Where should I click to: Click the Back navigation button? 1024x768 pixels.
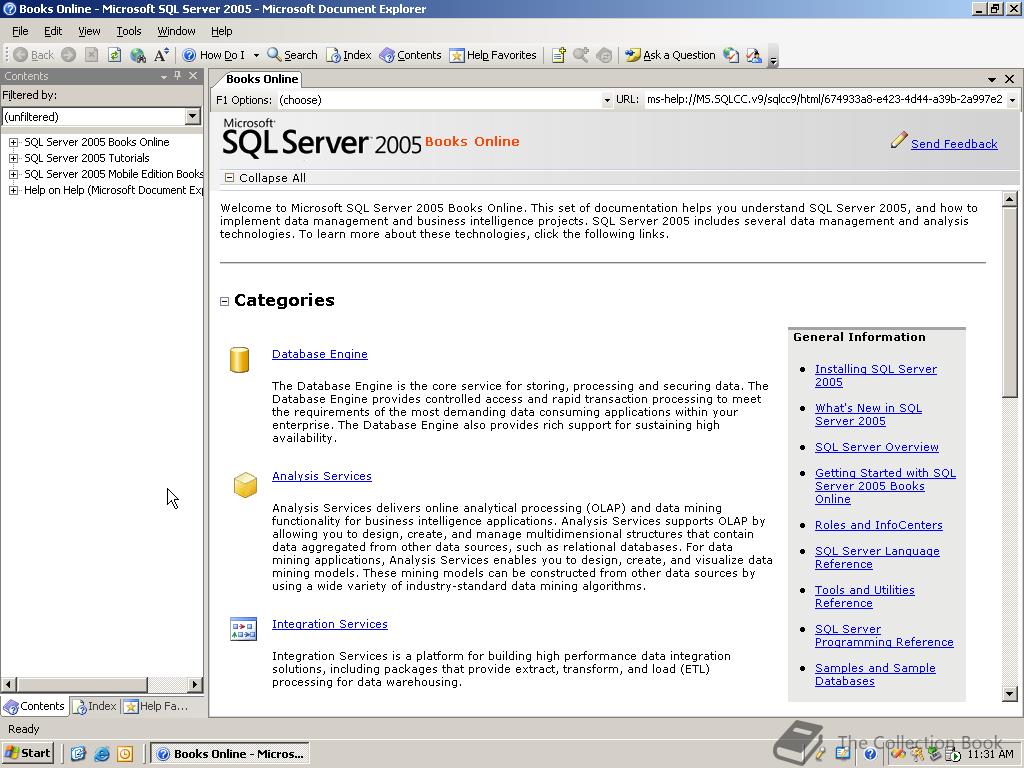(x=33, y=56)
